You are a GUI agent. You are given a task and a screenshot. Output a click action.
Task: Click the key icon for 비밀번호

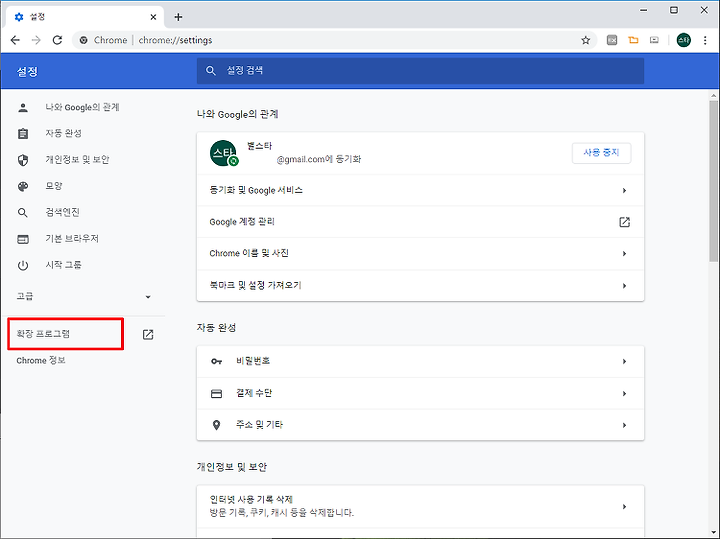click(216, 361)
